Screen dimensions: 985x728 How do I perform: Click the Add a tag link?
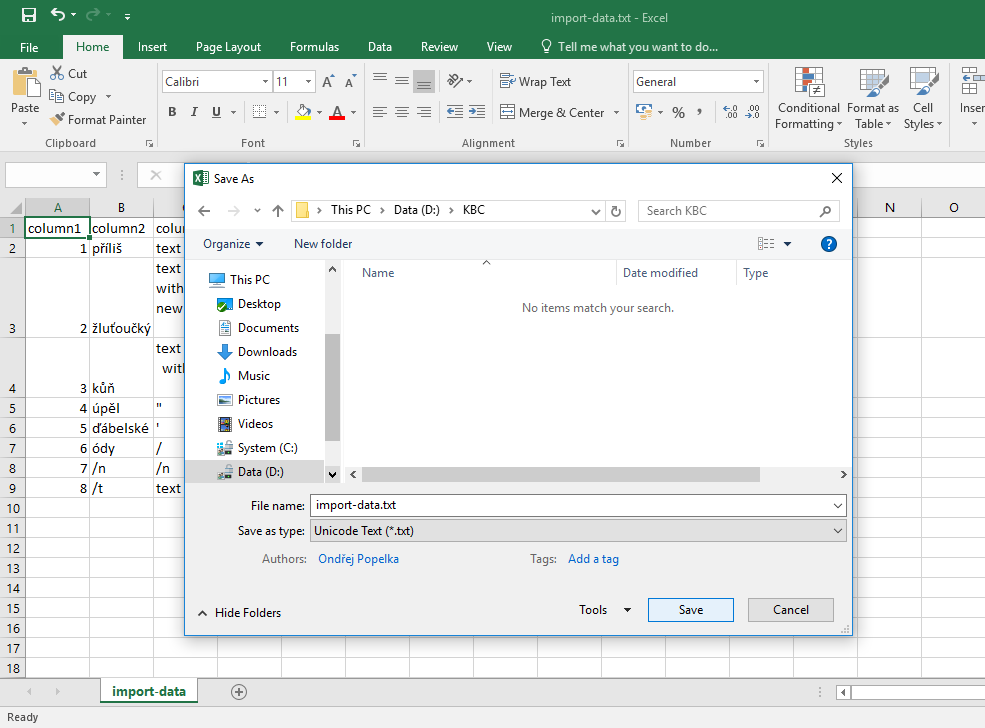coord(593,559)
